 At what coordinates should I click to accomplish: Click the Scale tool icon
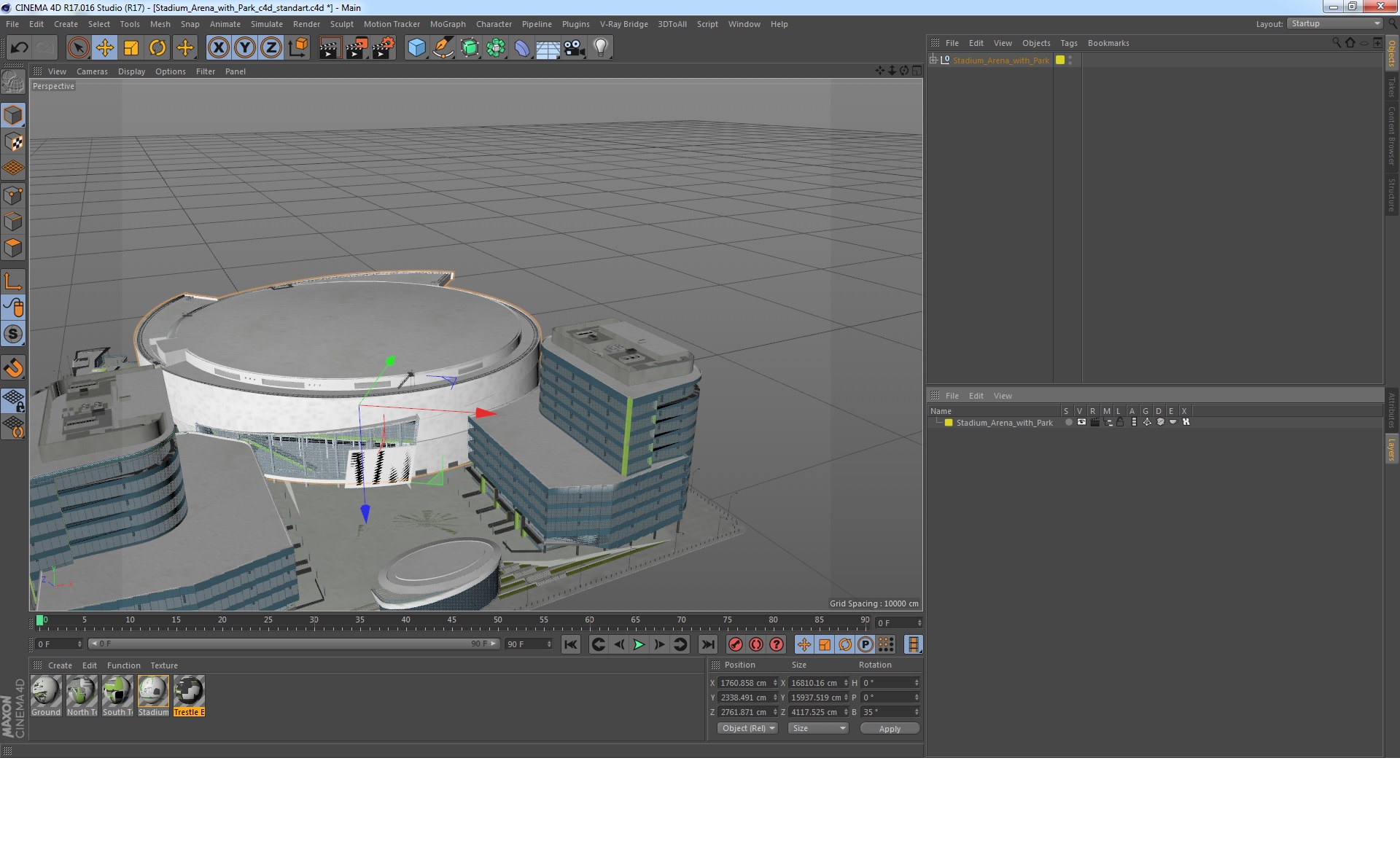pyautogui.click(x=131, y=48)
